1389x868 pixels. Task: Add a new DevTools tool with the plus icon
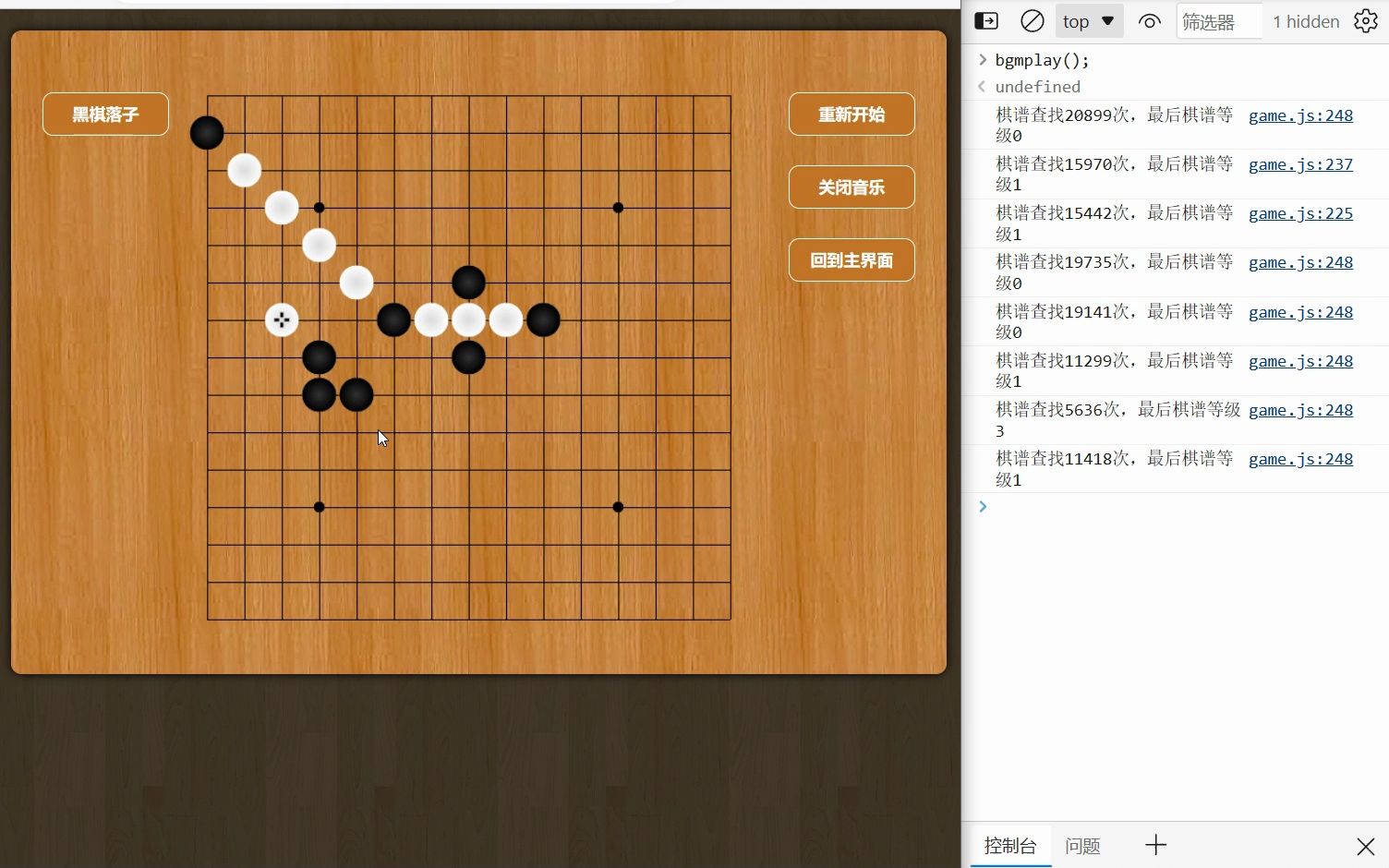[x=1155, y=845]
